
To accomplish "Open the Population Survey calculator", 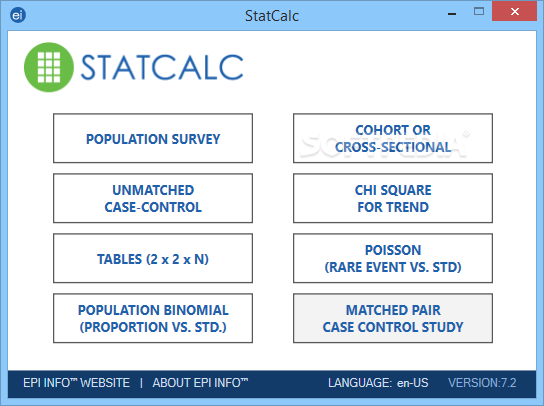I will point(153,138).
